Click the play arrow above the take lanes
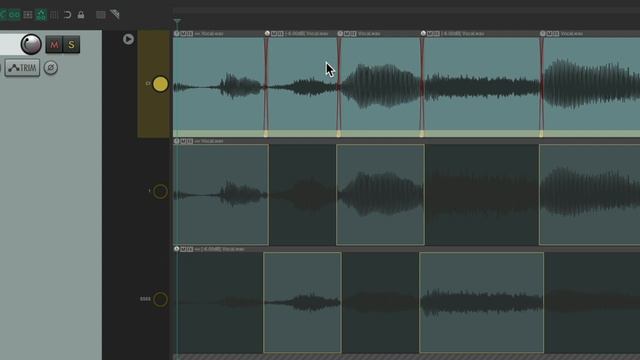The image size is (640, 360). point(128,39)
